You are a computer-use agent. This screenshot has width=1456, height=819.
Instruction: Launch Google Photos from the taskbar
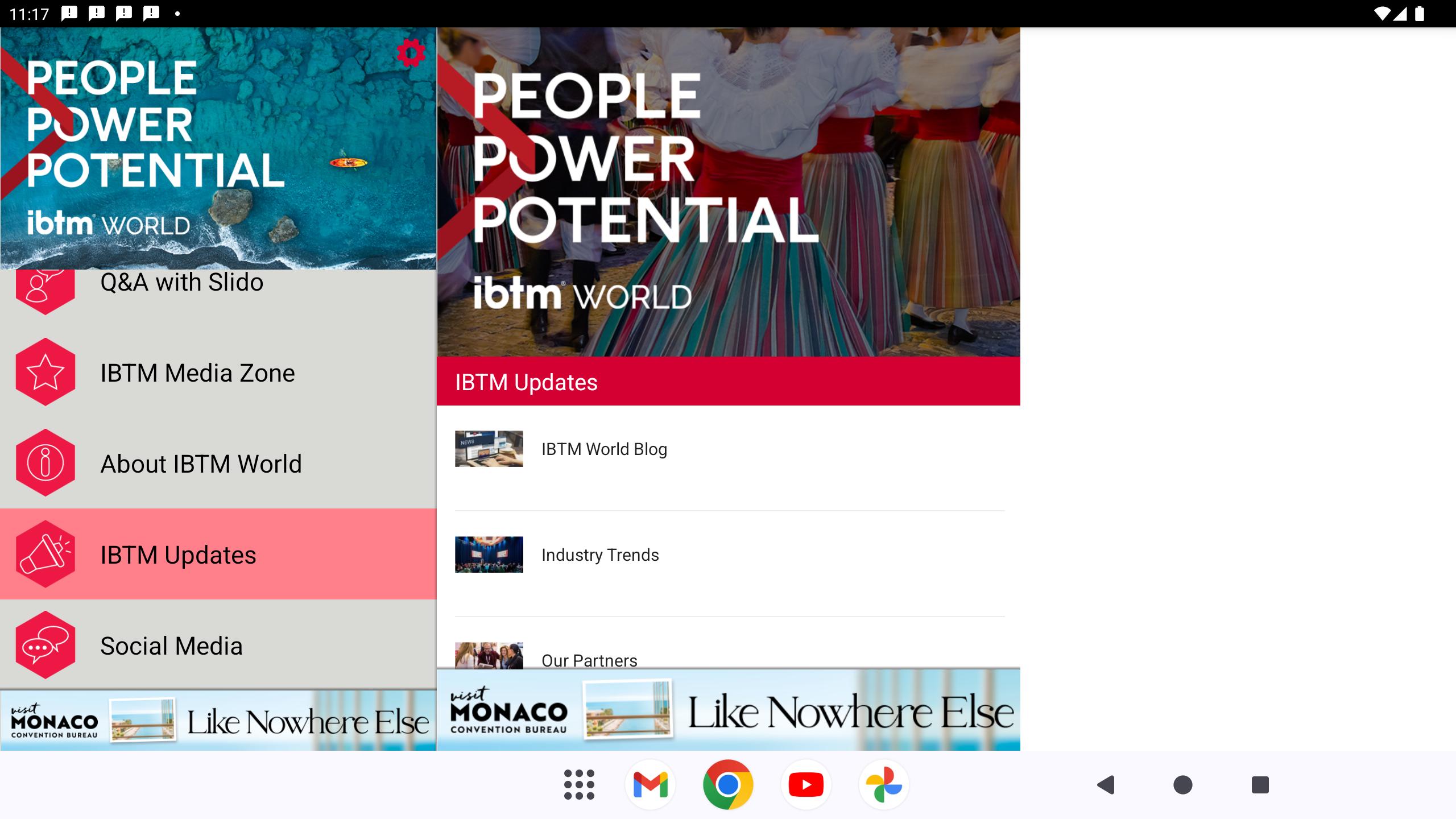coord(884,785)
